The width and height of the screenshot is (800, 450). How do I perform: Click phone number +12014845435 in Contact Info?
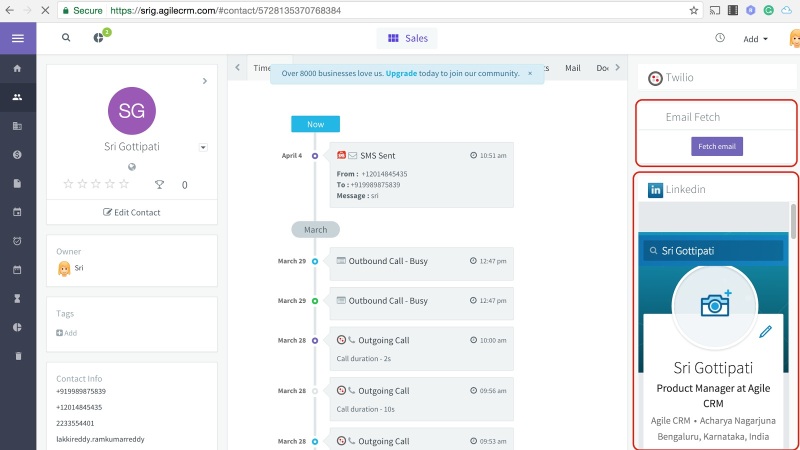79,407
